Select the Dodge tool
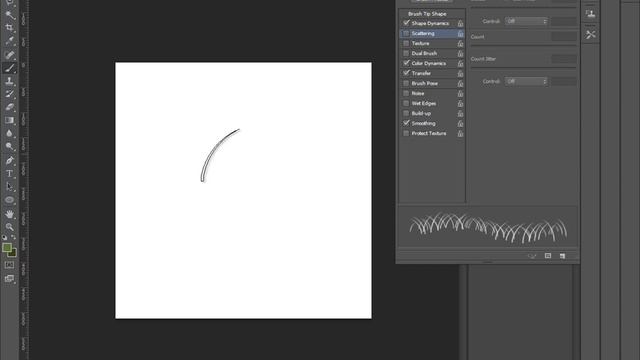640x360 pixels. click(9, 146)
